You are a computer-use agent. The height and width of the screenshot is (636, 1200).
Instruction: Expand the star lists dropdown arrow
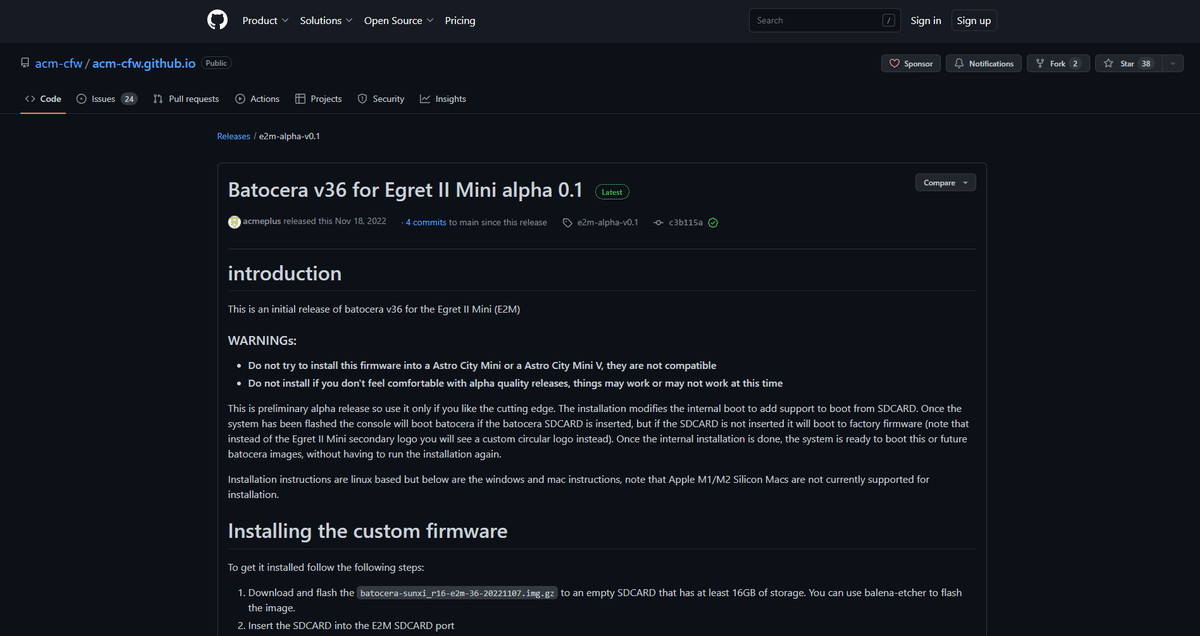tap(1171, 63)
